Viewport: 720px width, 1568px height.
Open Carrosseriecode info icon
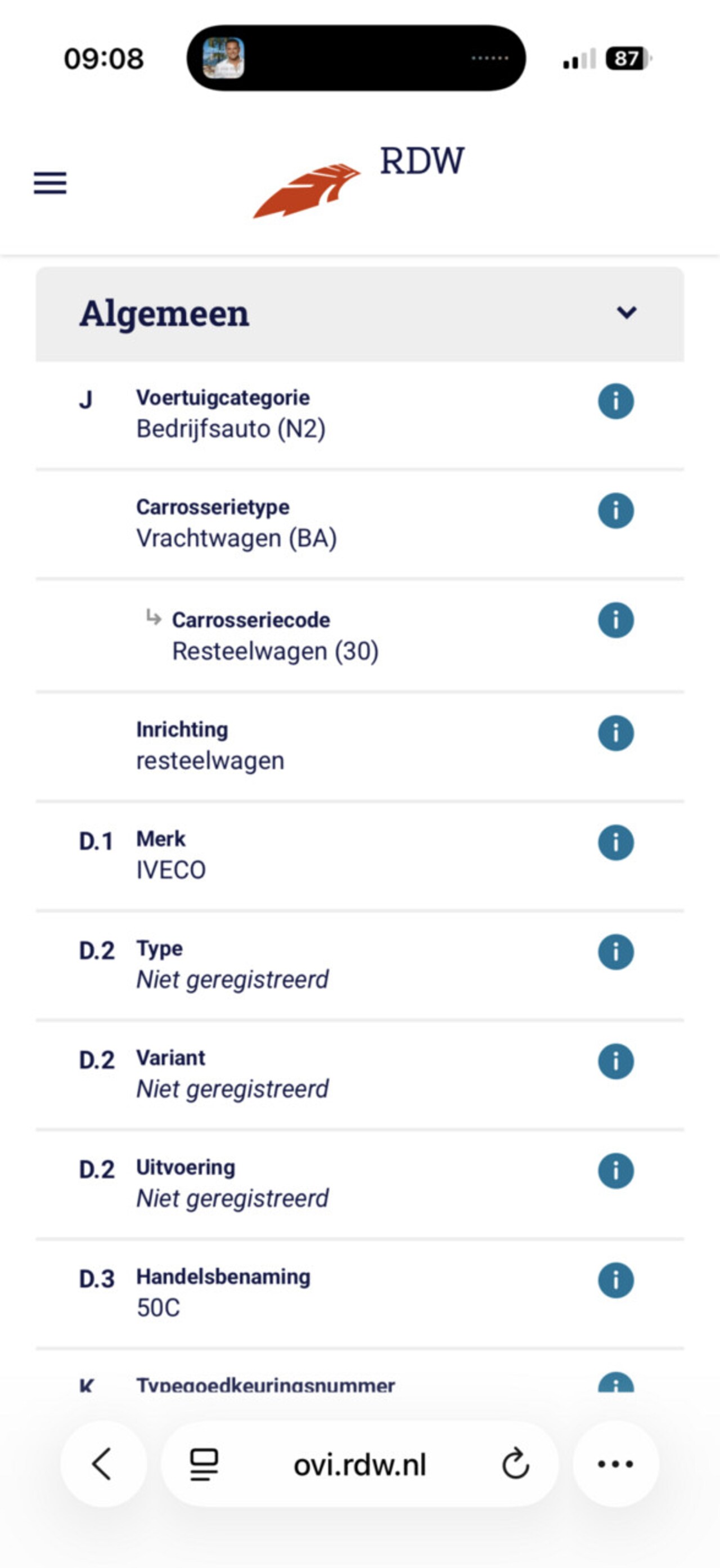click(615, 620)
